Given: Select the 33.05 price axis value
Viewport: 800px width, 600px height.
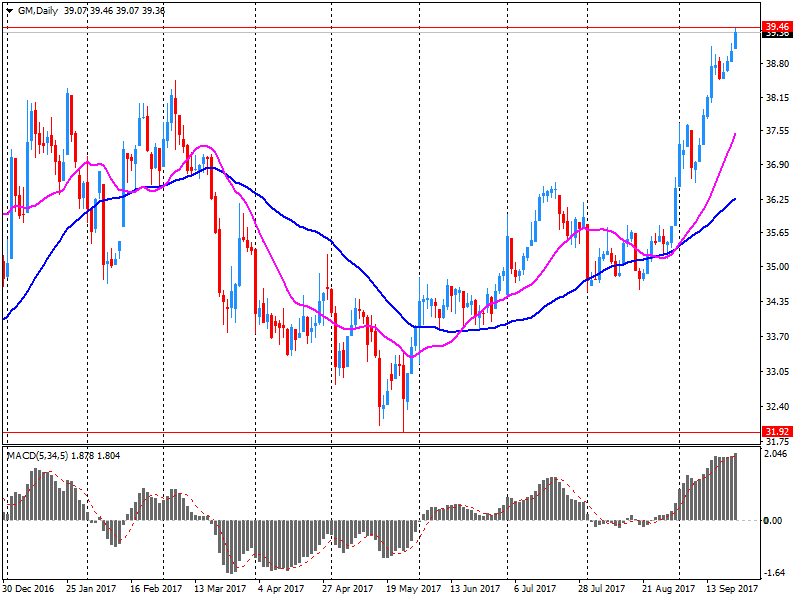Looking at the screenshot, I should tap(778, 372).
